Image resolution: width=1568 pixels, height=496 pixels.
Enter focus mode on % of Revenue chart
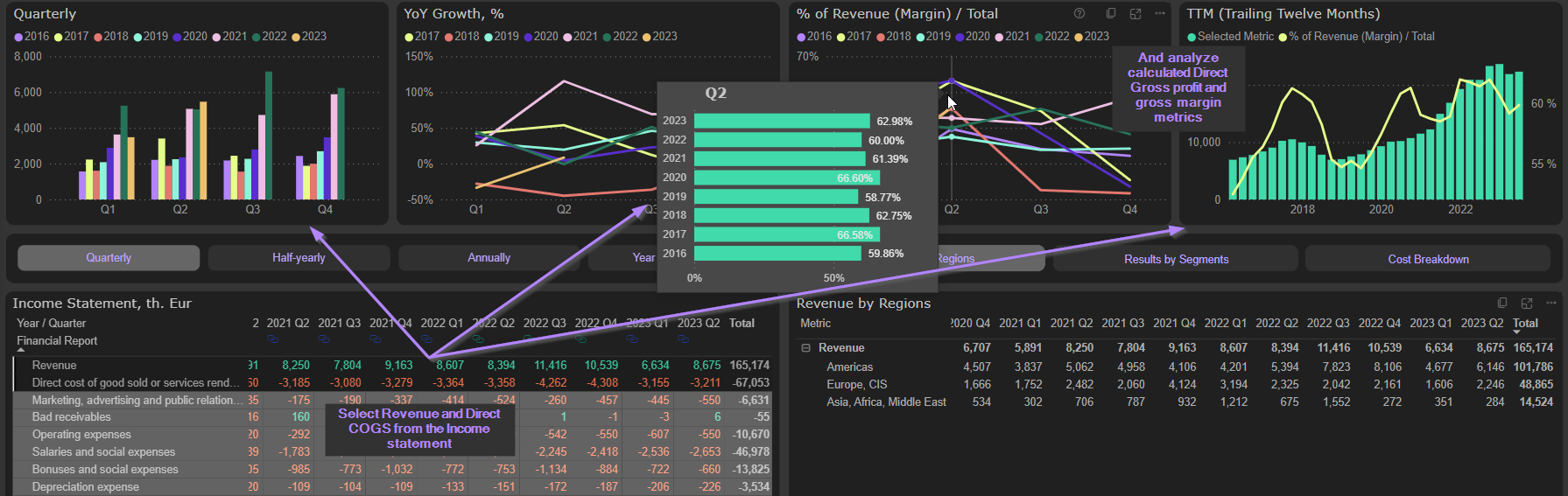pyautogui.click(x=1136, y=14)
